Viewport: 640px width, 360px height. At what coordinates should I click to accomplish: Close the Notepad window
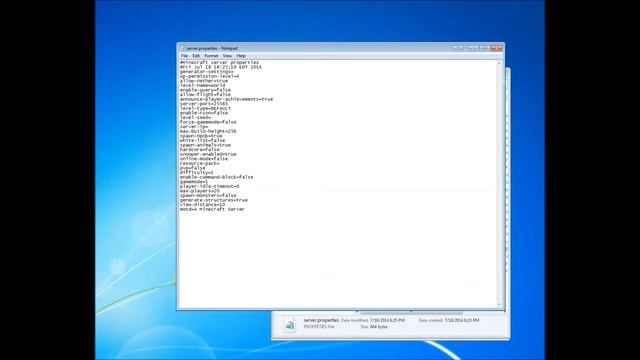coord(496,48)
